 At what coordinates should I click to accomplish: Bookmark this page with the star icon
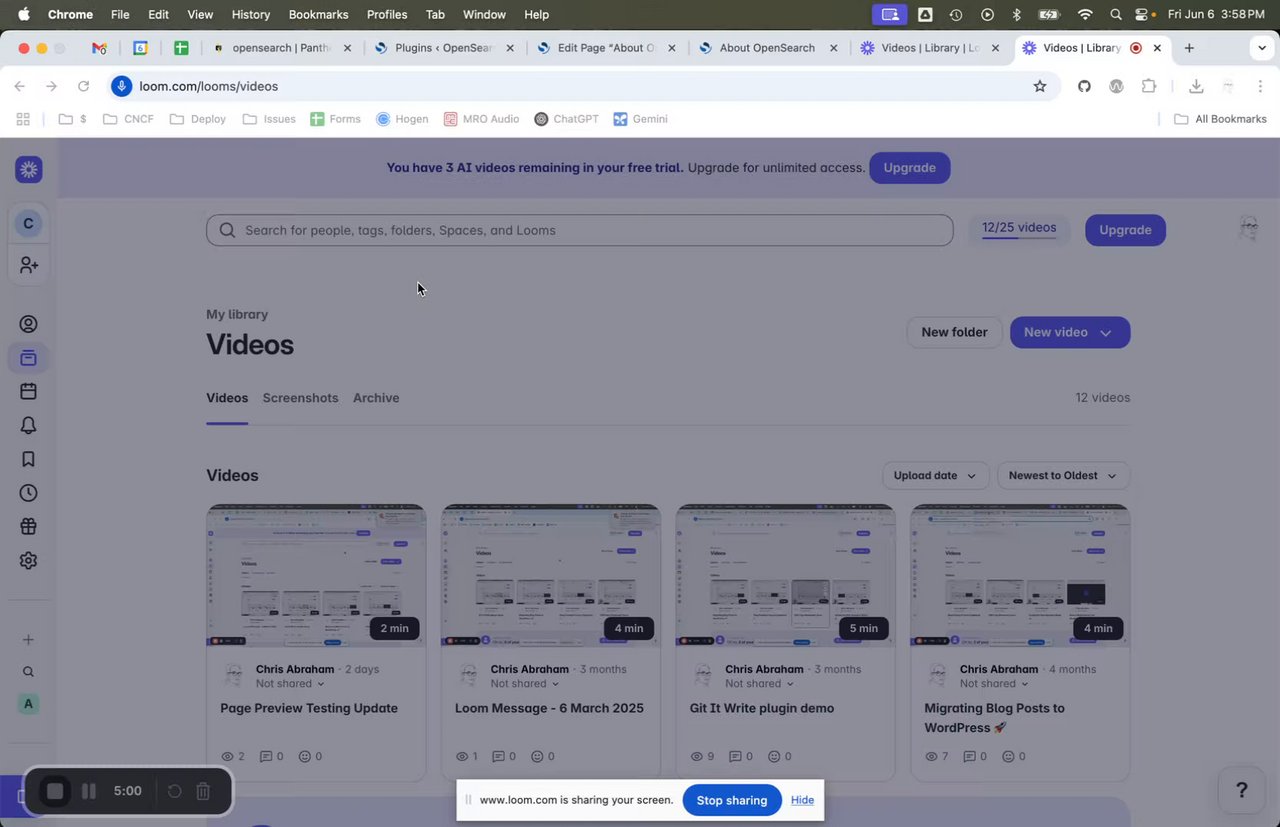(x=1040, y=86)
